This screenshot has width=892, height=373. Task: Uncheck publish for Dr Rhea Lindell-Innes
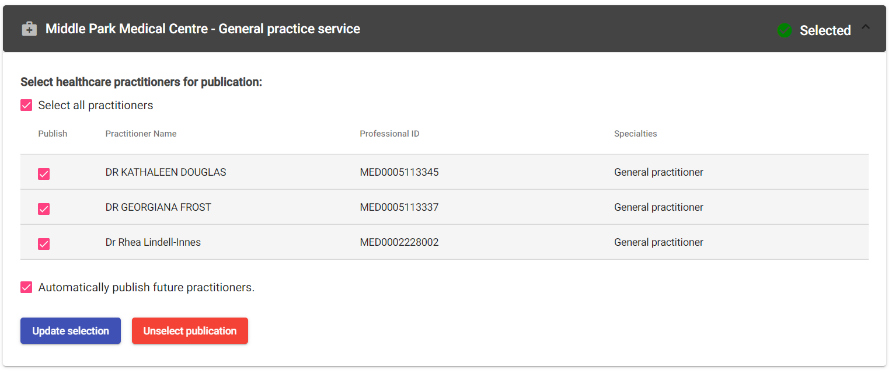pos(44,244)
